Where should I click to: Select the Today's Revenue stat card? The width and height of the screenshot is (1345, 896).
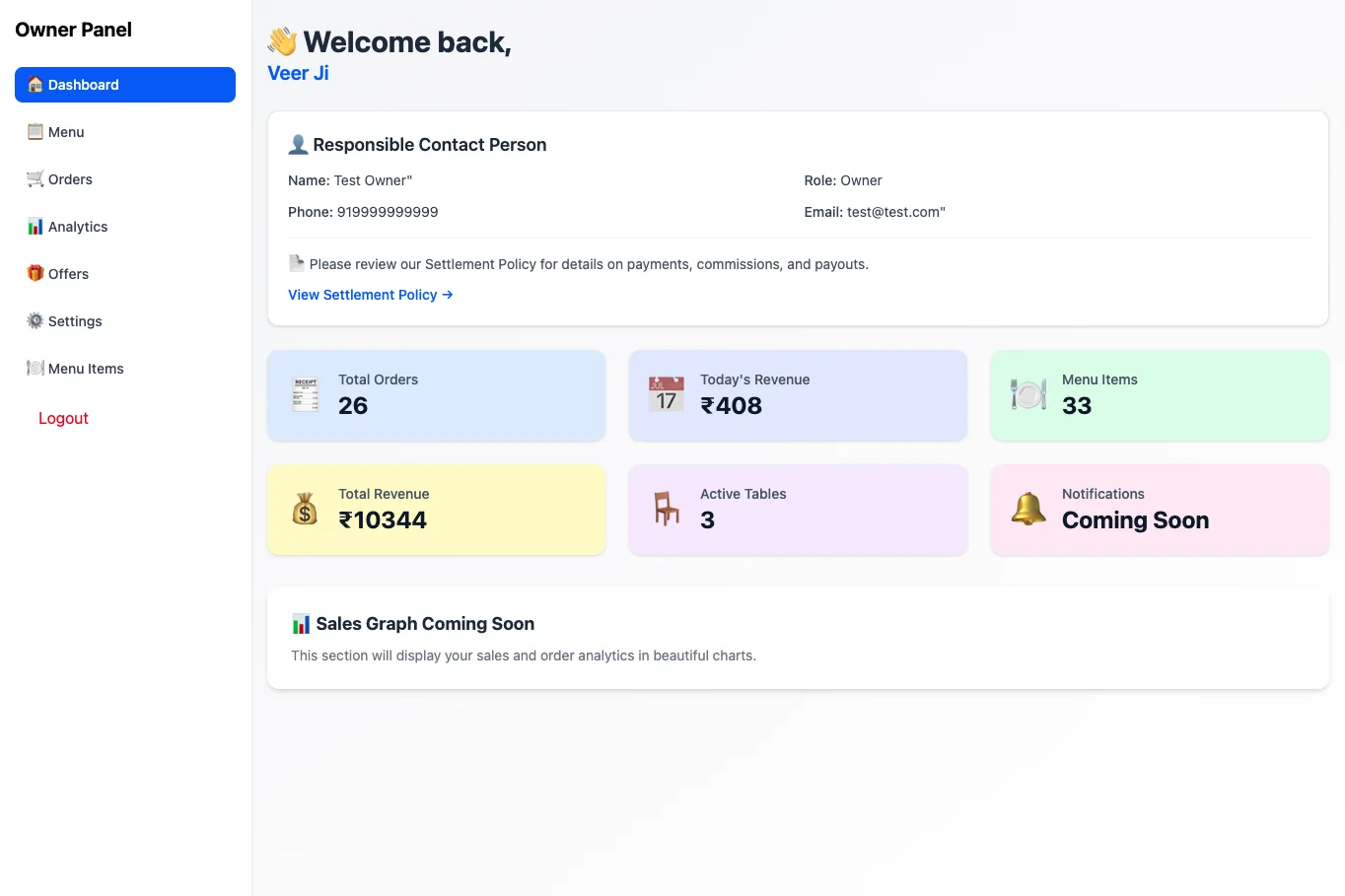(x=798, y=395)
